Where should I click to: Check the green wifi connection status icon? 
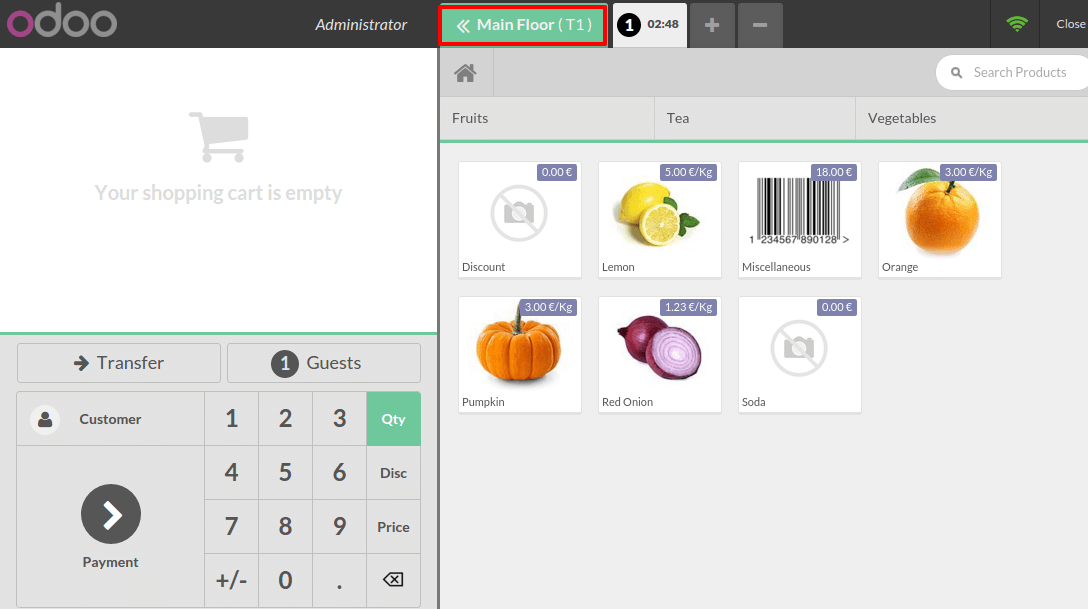click(x=1017, y=24)
